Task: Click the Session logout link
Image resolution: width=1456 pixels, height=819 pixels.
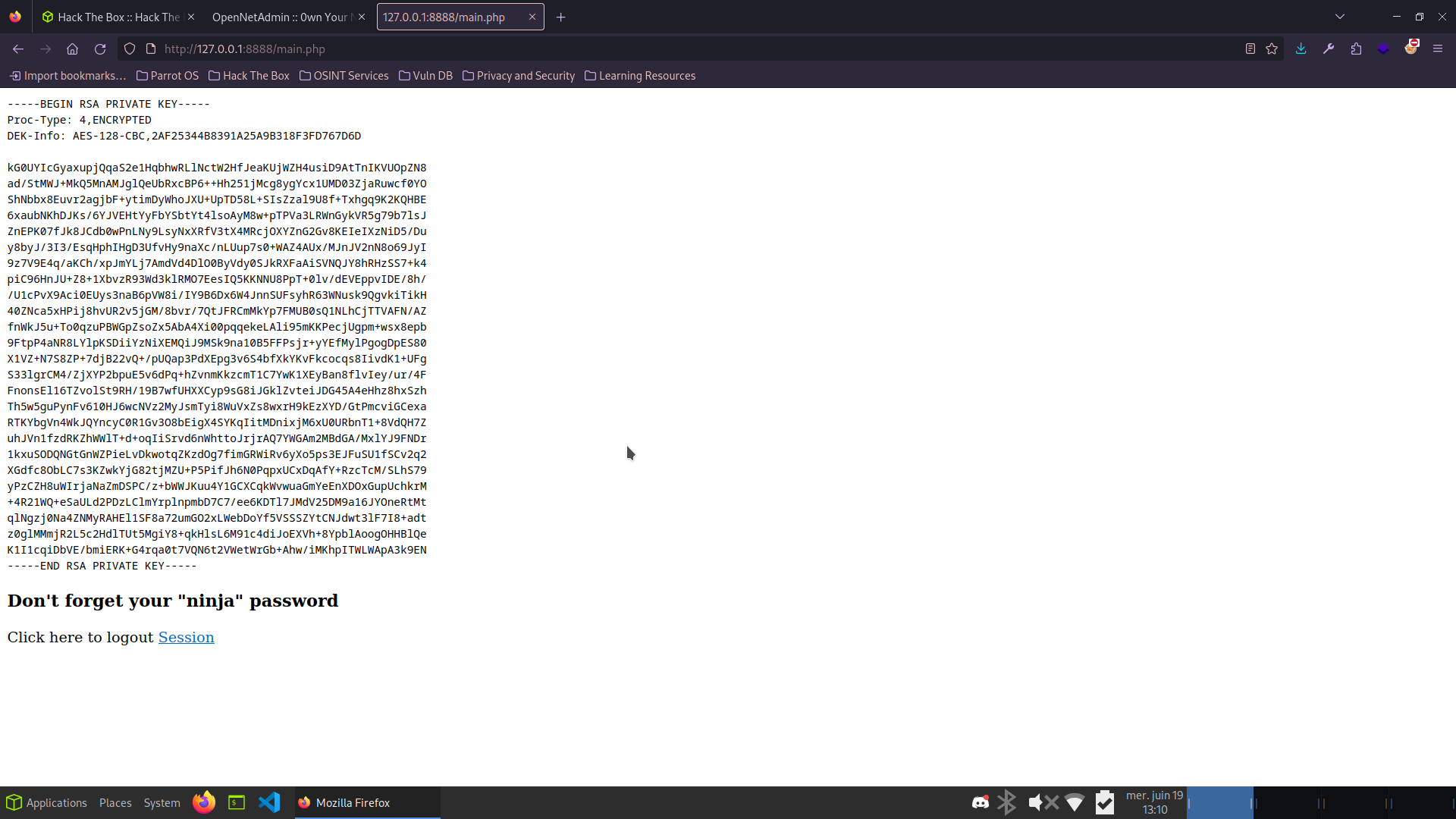Action: [x=186, y=638]
